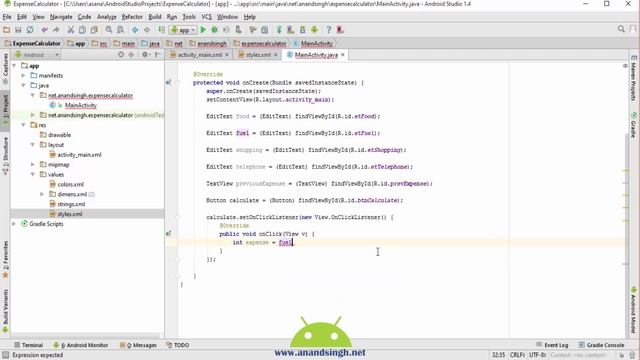
Task: Click the Synchronize toolbar icon
Action: (30, 30)
